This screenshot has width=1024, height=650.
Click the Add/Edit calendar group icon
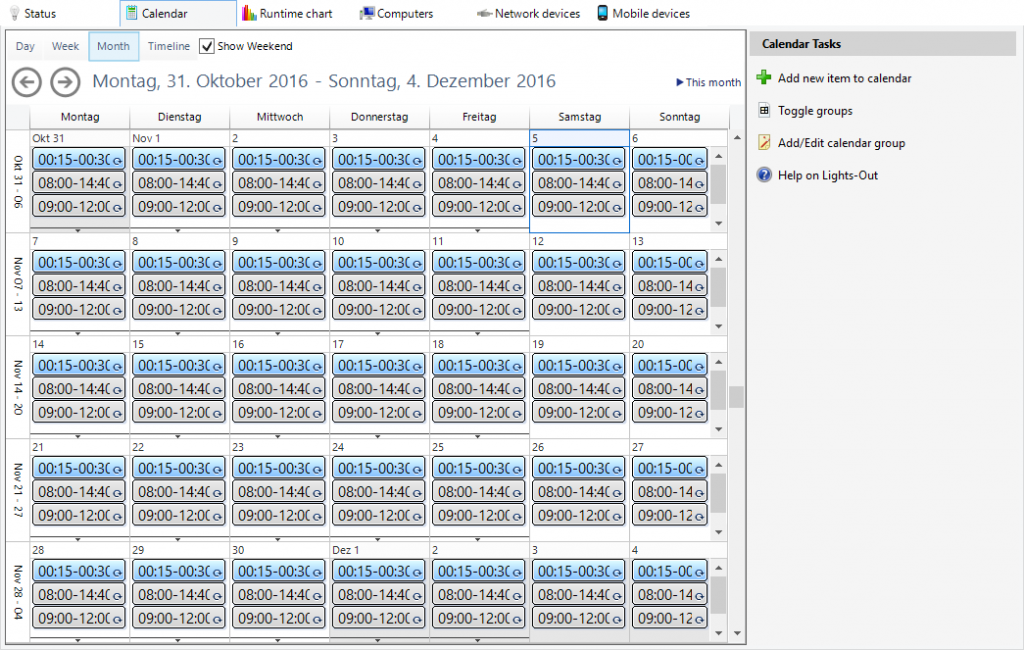(x=764, y=142)
